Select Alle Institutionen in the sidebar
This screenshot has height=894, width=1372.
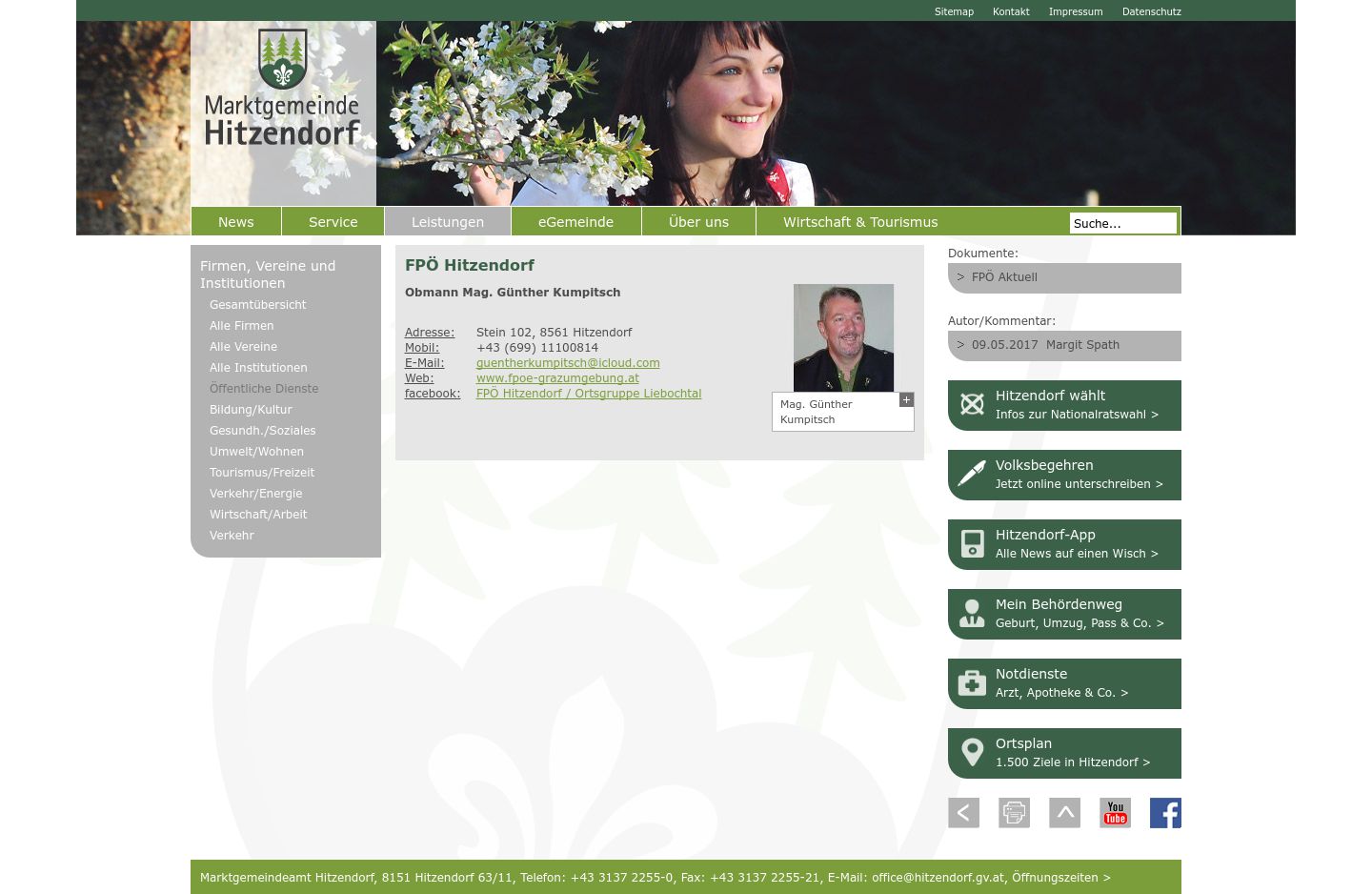pyautogui.click(x=258, y=368)
